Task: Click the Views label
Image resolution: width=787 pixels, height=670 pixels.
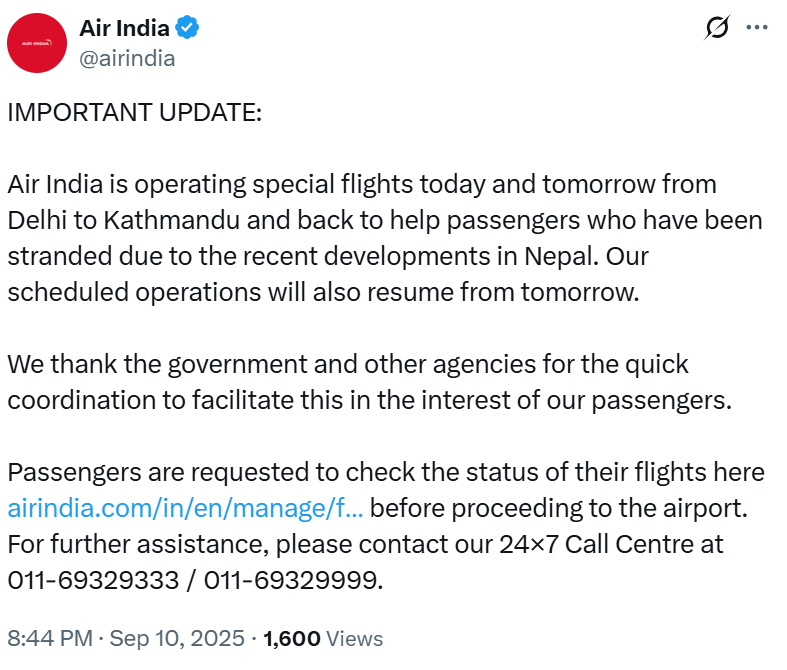Action: tap(355, 638)
